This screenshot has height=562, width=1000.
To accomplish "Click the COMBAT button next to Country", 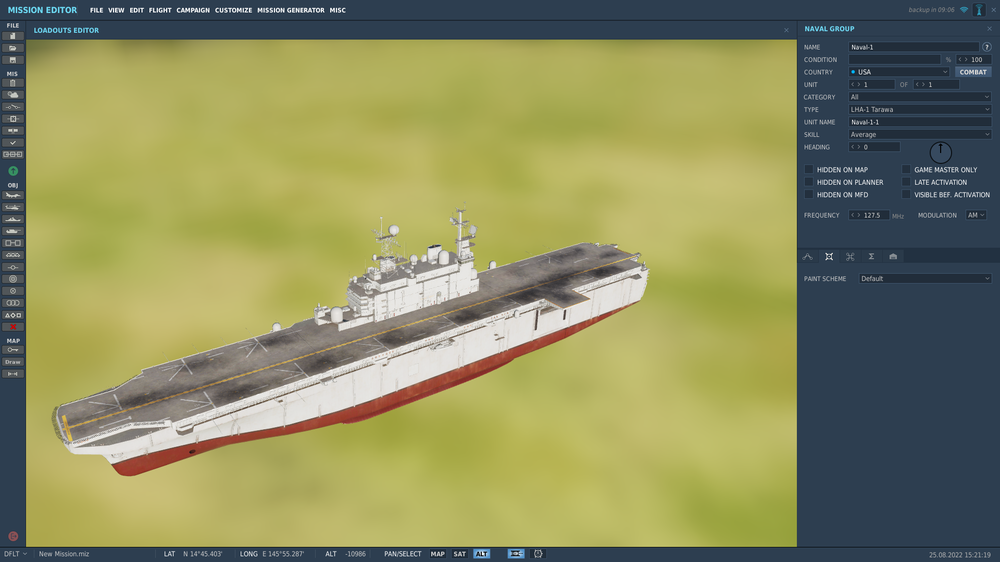I will click(x=973, y=72).
